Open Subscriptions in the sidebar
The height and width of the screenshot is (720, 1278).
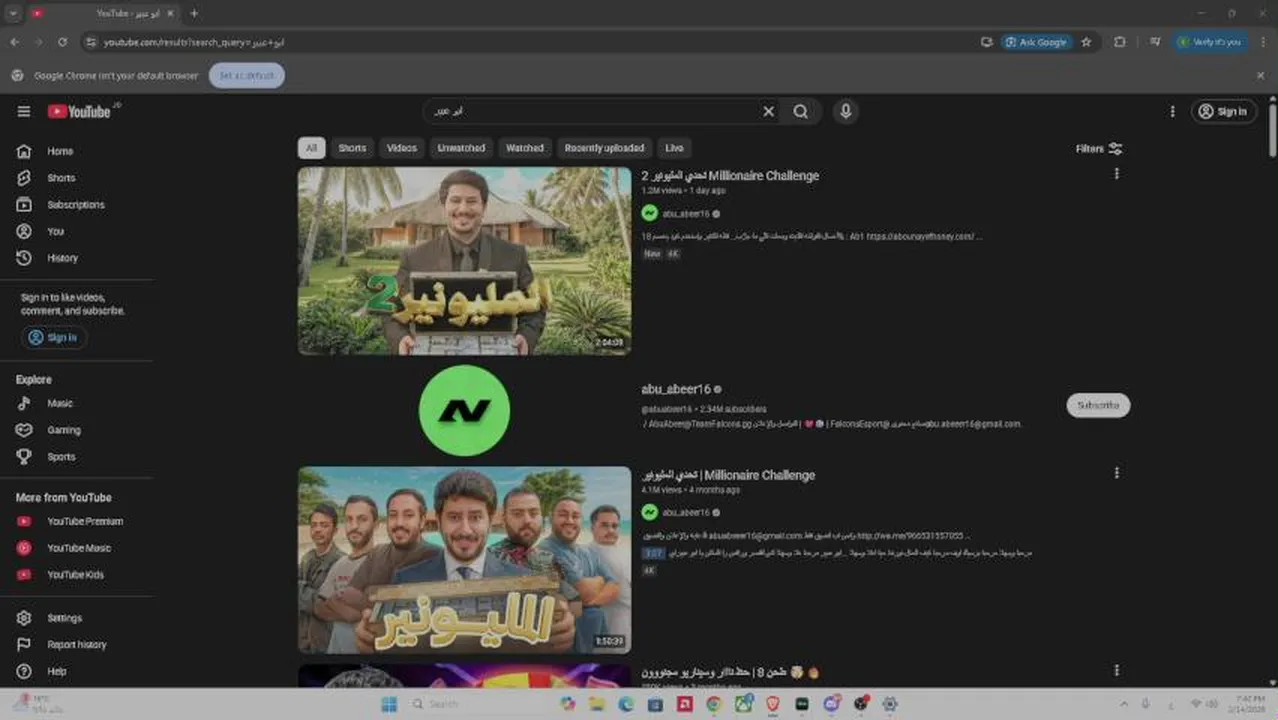tap(78, 204)
